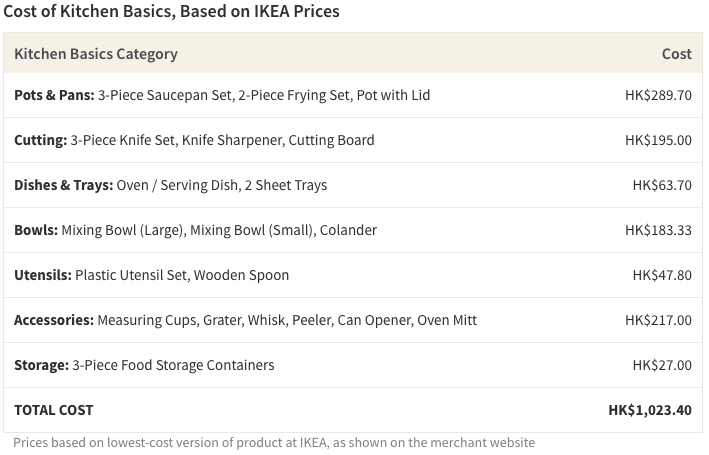Click the HK$47.80 price cell
The height and width of the screenshot is (455, 709).
pyautogui.click(x=662, y=275)
